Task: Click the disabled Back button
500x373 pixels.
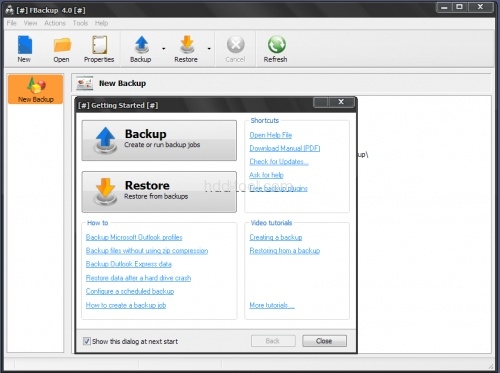Action: pyautogui.click(x=273, y=341)
